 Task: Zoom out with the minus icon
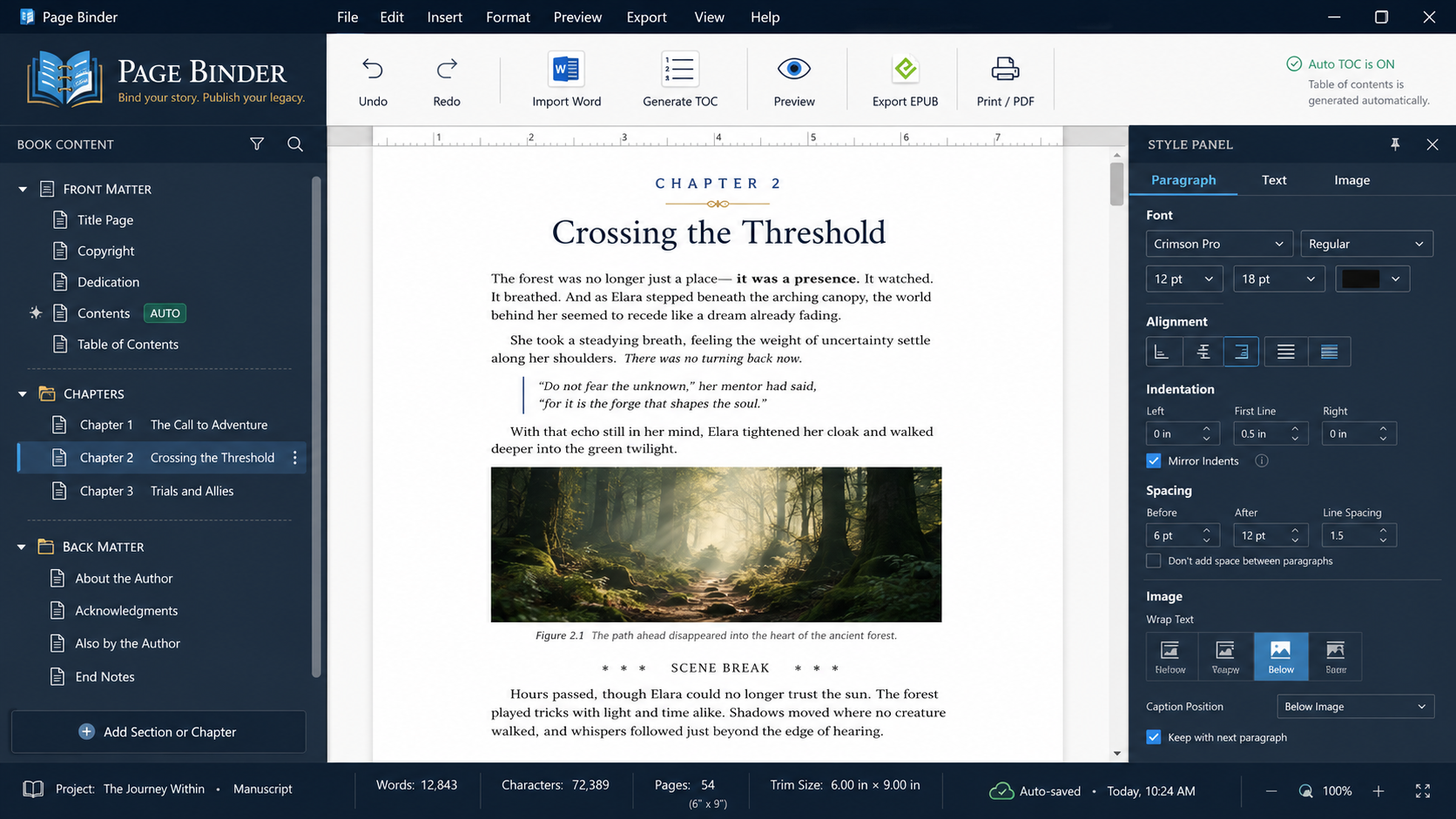tap(1271, 791)
